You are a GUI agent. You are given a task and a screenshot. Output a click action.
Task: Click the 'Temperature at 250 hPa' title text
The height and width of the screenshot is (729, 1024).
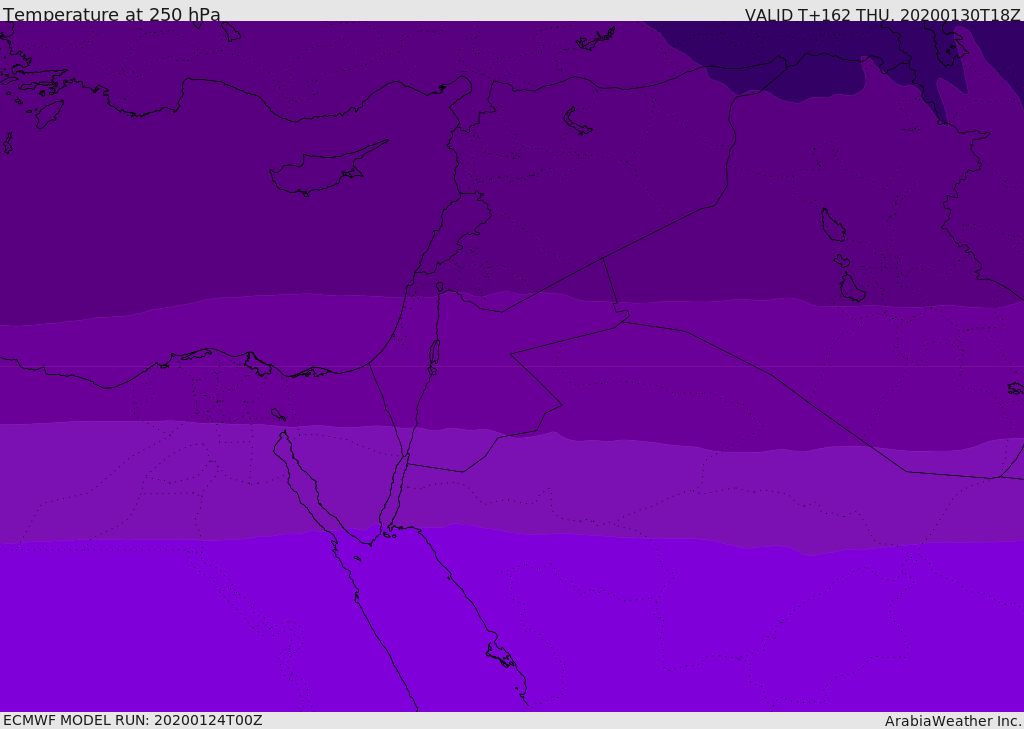112,14
